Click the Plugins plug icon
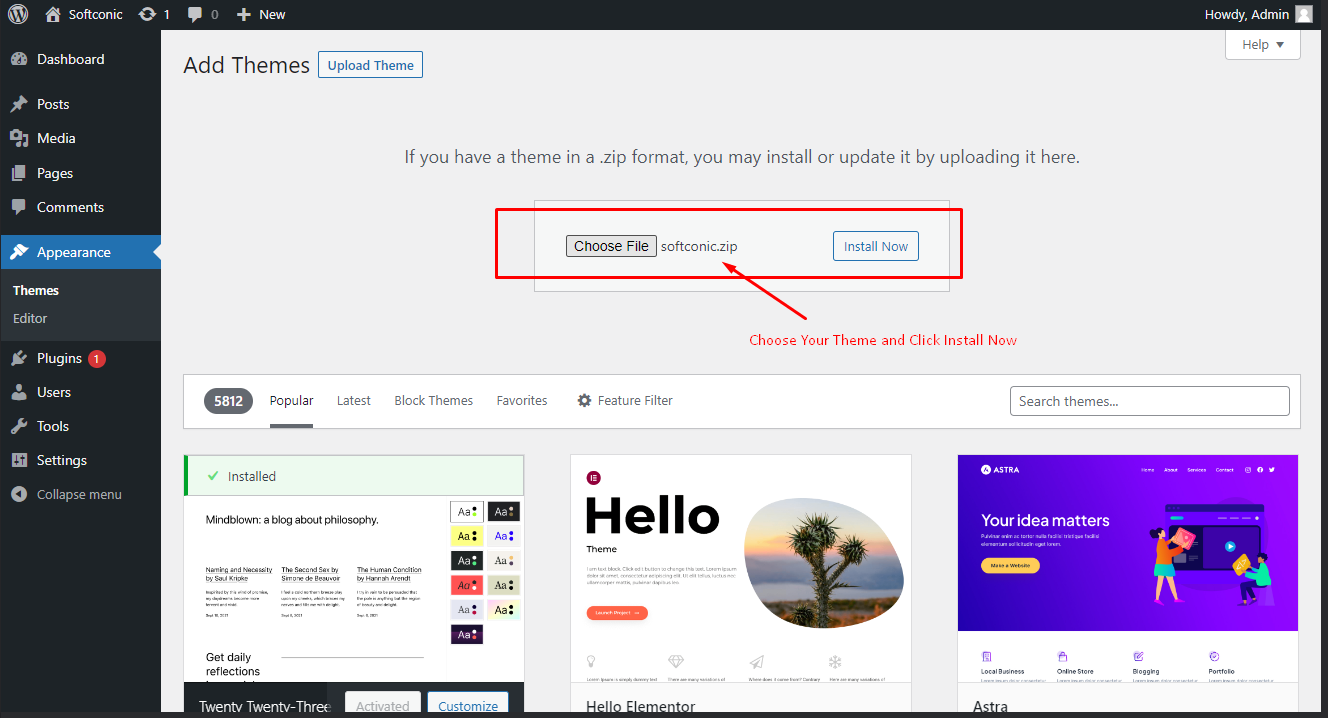Viewport: 1328px width, 718px height. coord(19,358)
